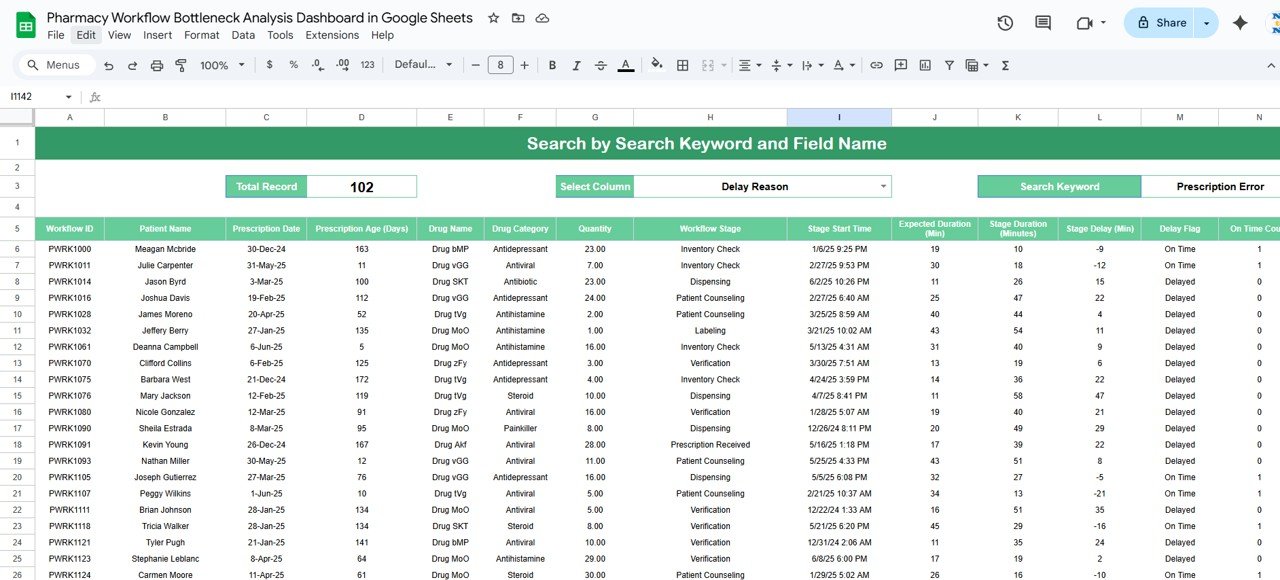Toggle bold formatting
Screen dimensions: 1280x580
tap(552, 65)
